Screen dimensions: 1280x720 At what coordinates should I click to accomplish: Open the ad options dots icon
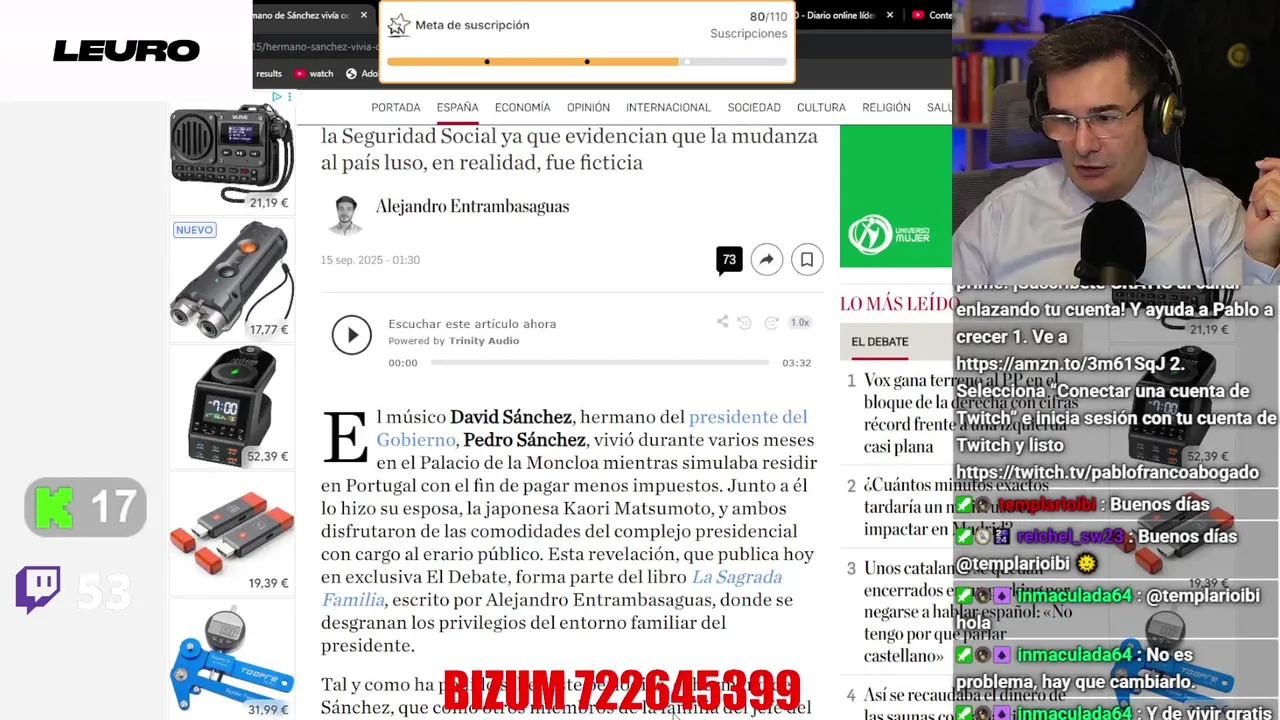click(289, 97)
